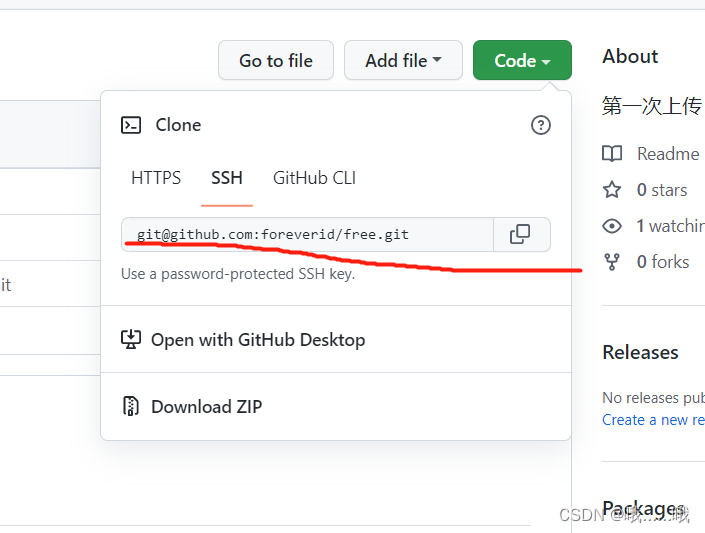
Task: Click the fork icon next to forks
Action: tap(612, 262)
